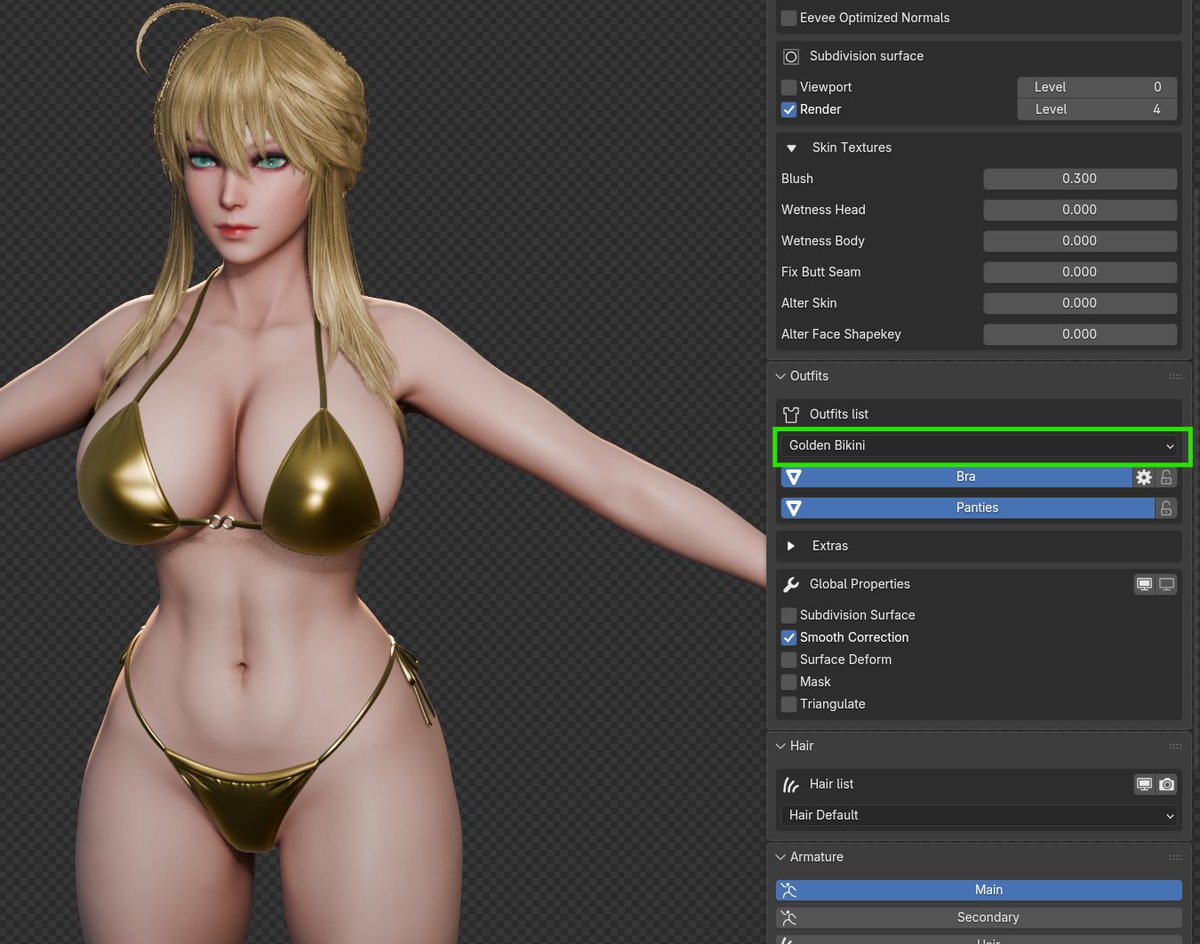Toggle the Panties outfit piece button
The image size is (1200, 944).
click(x=967, y=508)
